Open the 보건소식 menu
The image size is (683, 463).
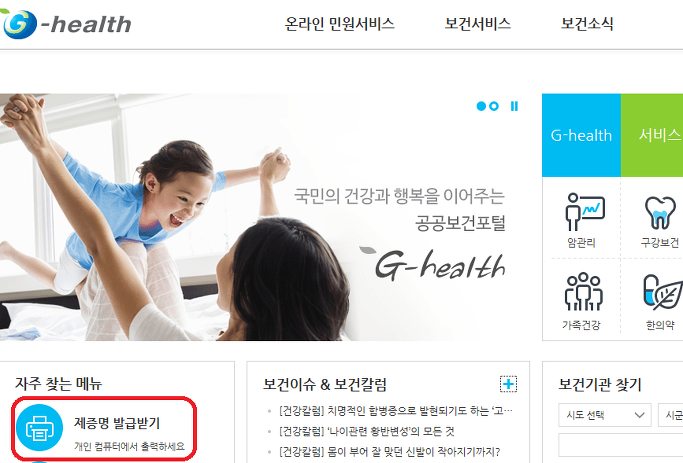[x=587, y=24]
